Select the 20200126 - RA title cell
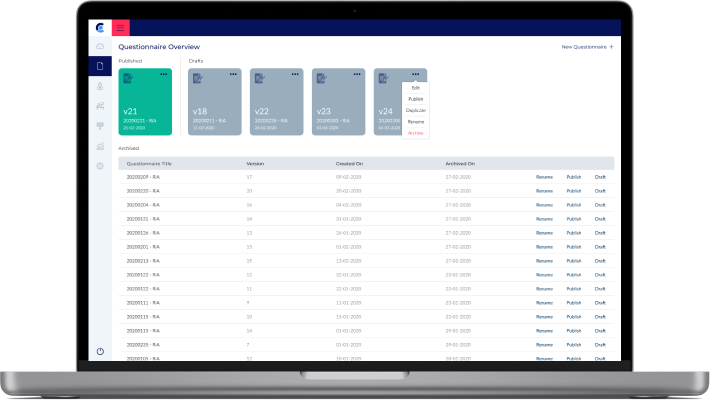 143,233
